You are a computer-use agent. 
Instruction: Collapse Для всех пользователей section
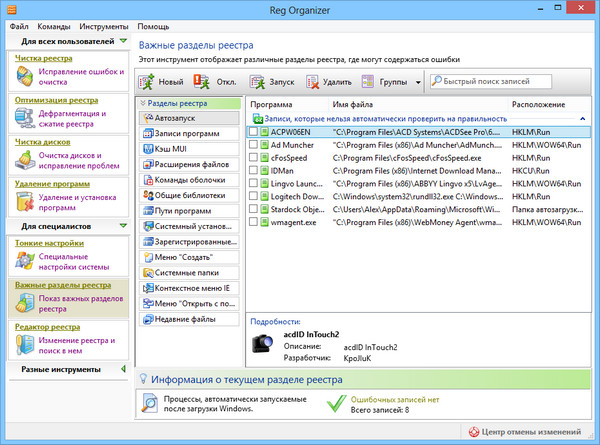123,42
